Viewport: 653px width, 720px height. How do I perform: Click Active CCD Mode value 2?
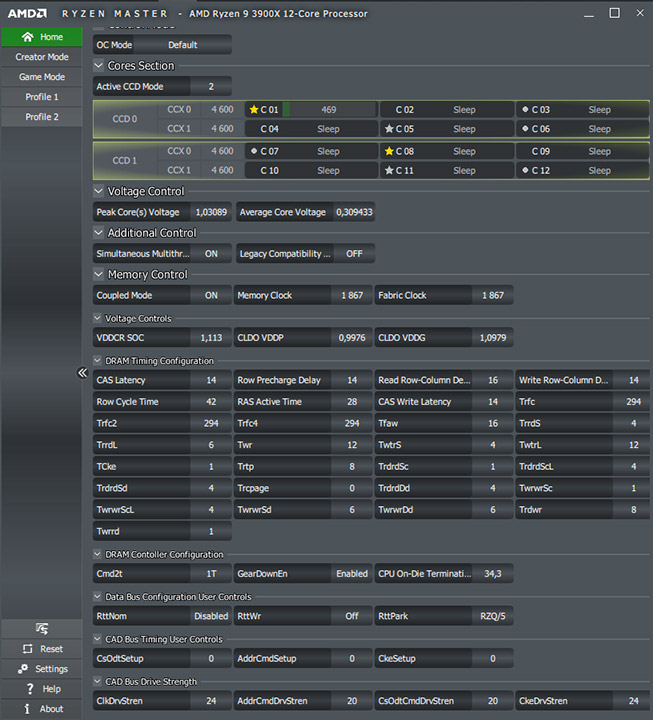pyautogui.click(x=211, y=86)
